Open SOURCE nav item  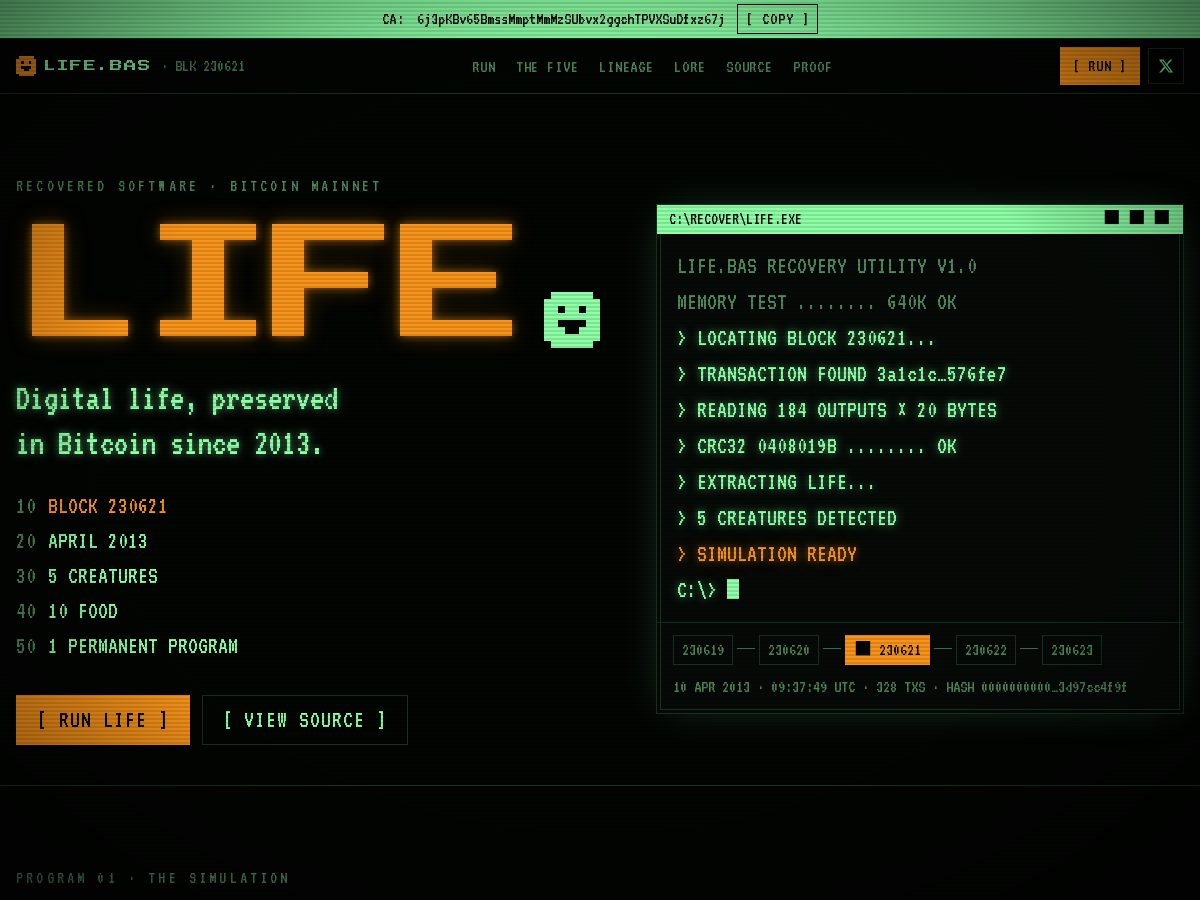pyautogui.click(x=749, y=67)
